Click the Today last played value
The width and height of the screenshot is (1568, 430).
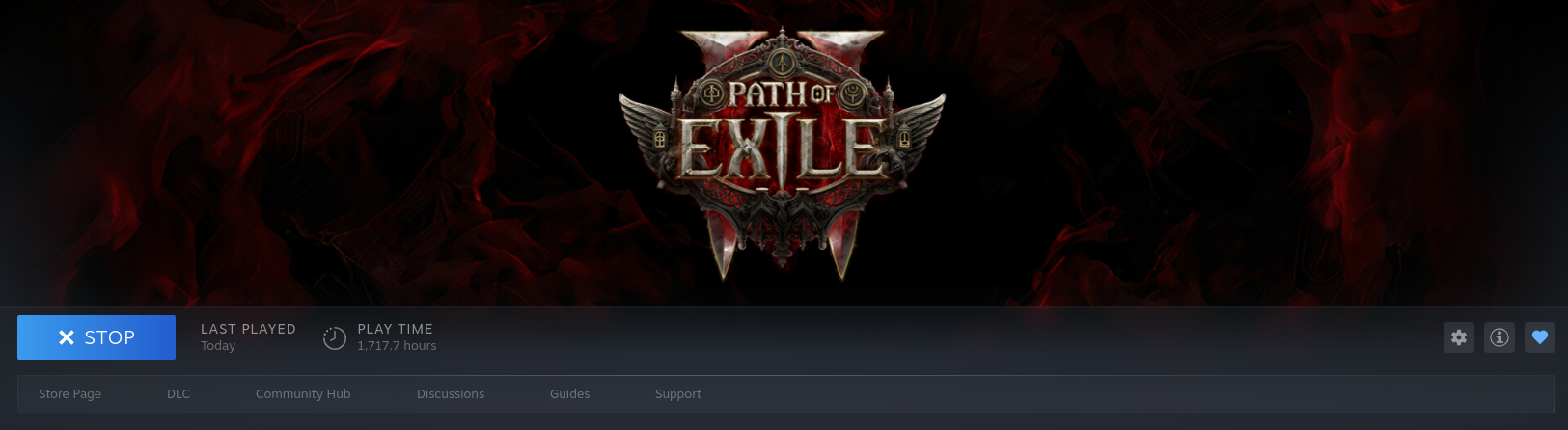pos(218,346)
